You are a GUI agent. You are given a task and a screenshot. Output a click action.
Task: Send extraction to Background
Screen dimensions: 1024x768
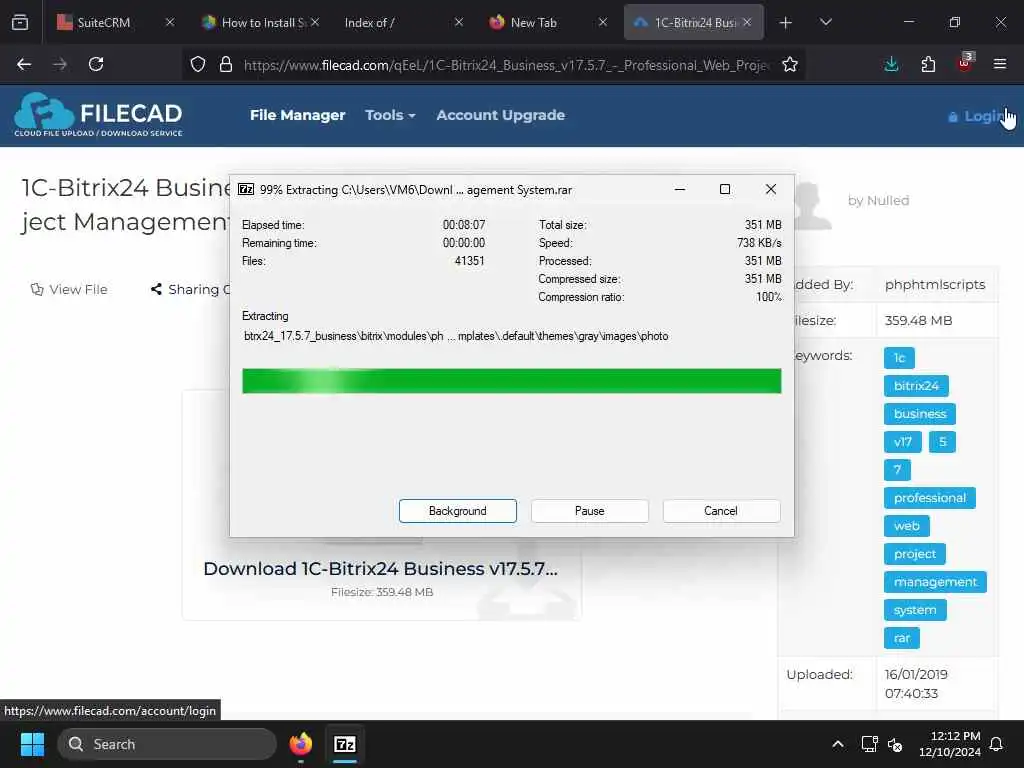(x=457, y=511)
